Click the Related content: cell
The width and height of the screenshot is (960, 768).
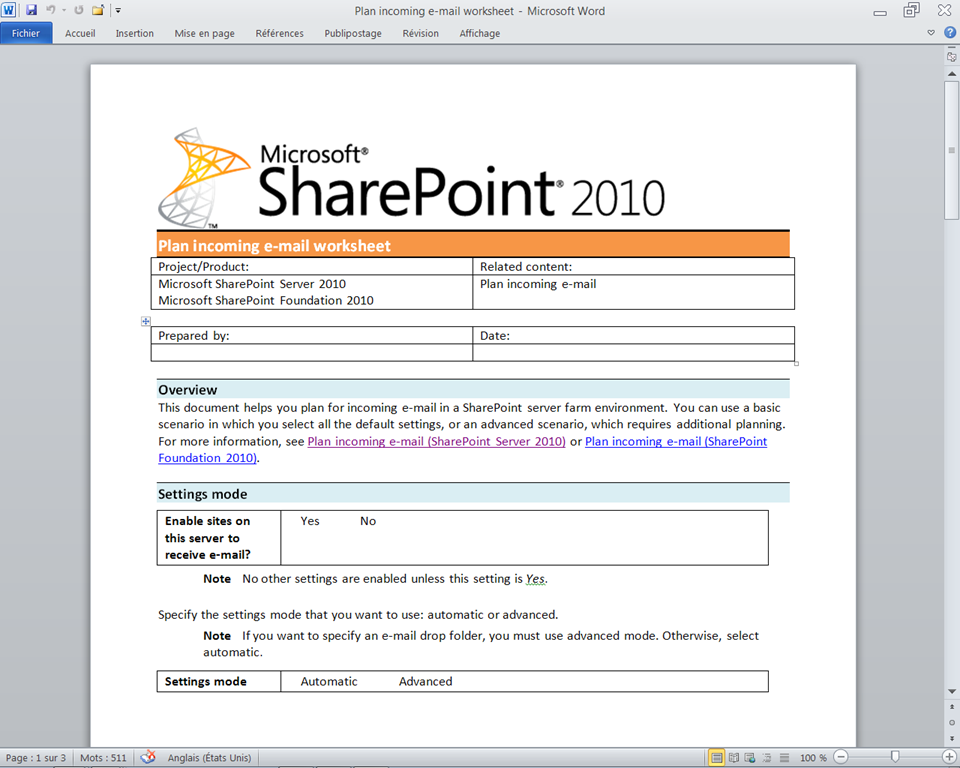634,266
